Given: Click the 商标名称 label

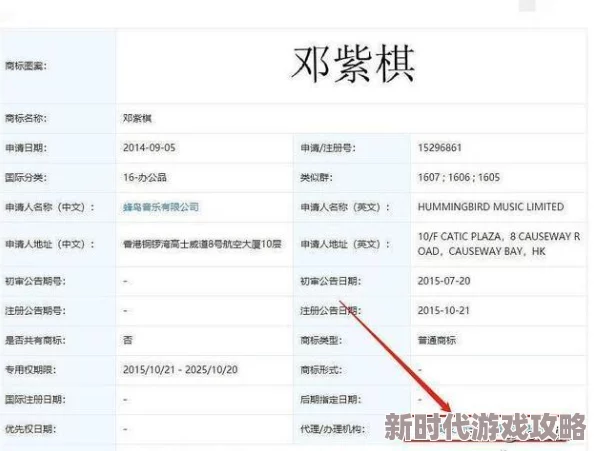Looking at the screenshot, I should click(x=26, y=119).
